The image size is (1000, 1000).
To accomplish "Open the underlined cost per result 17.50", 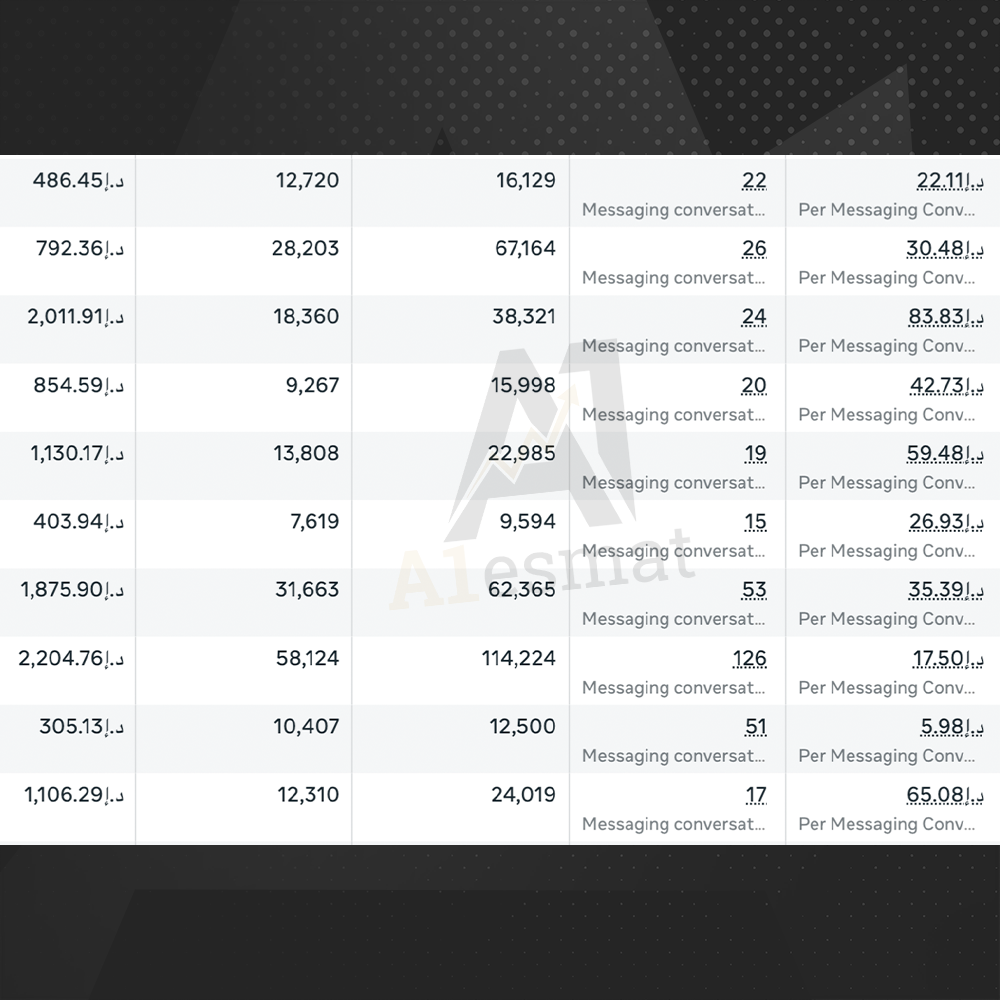I will pos(940,659).
